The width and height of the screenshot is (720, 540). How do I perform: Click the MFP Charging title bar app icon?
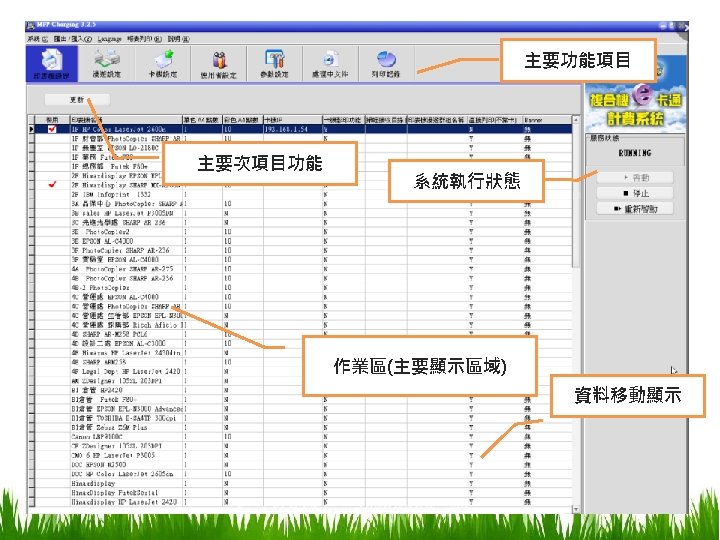point(31,25)
